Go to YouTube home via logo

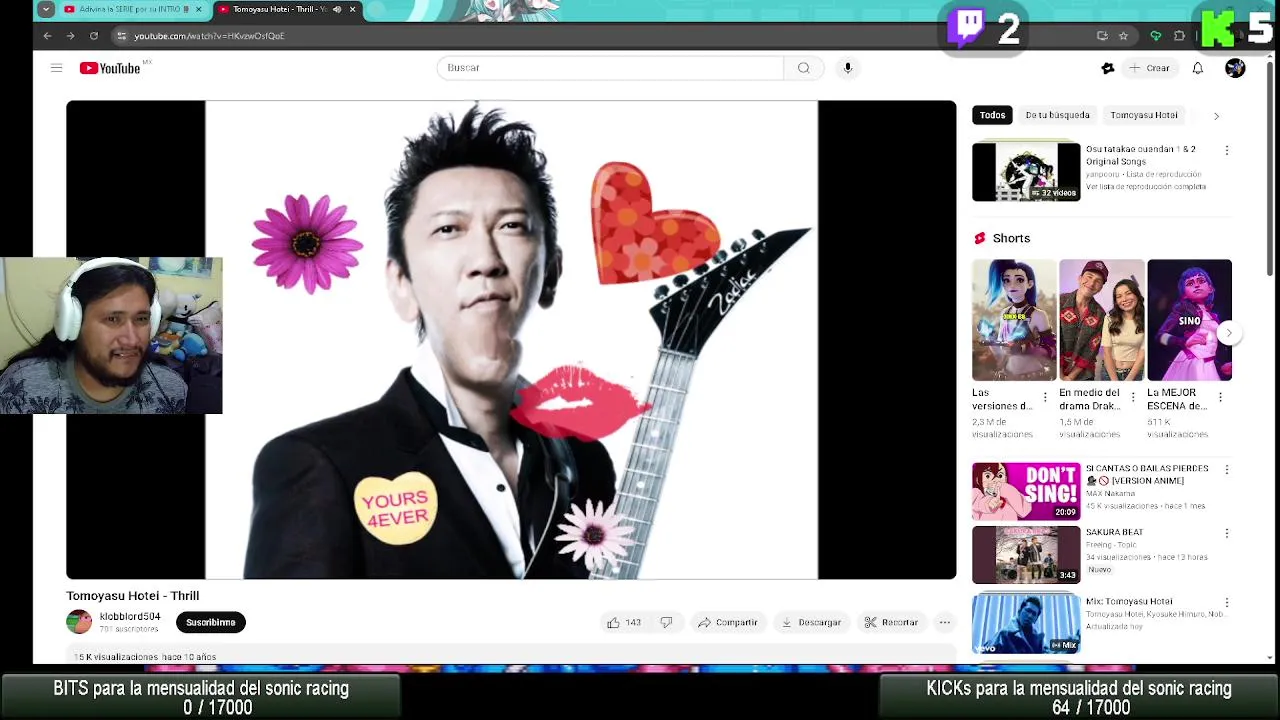[110, 68]
